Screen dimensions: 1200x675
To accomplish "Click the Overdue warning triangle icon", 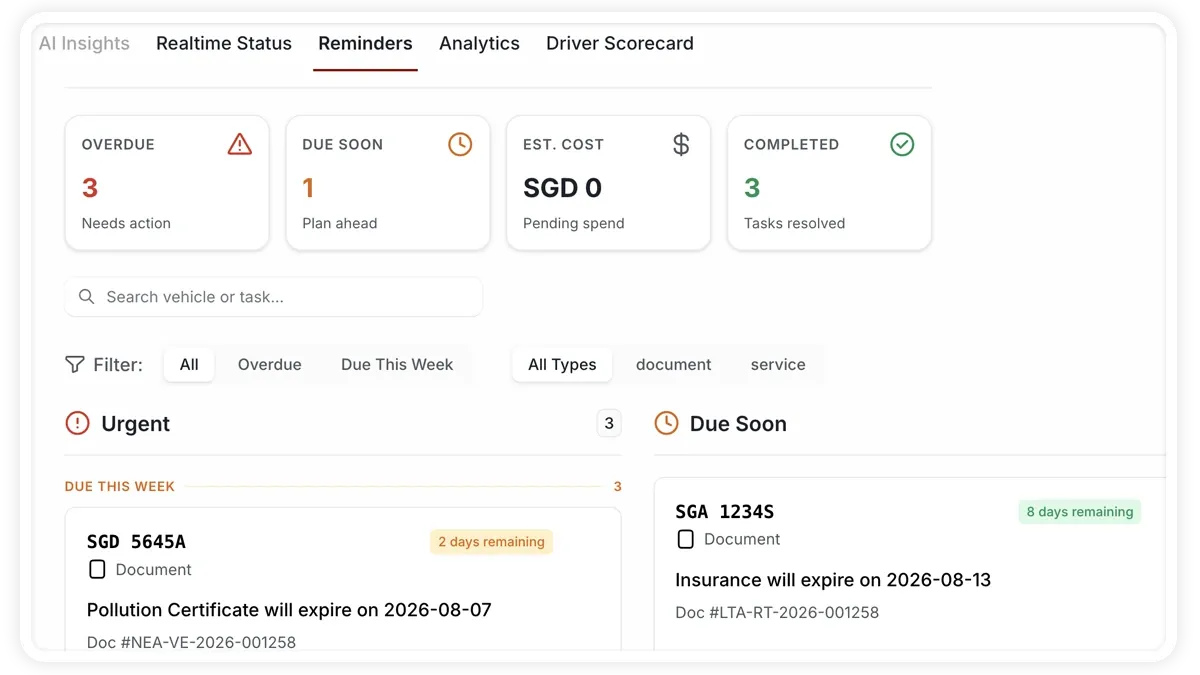I will coord(240,144).
